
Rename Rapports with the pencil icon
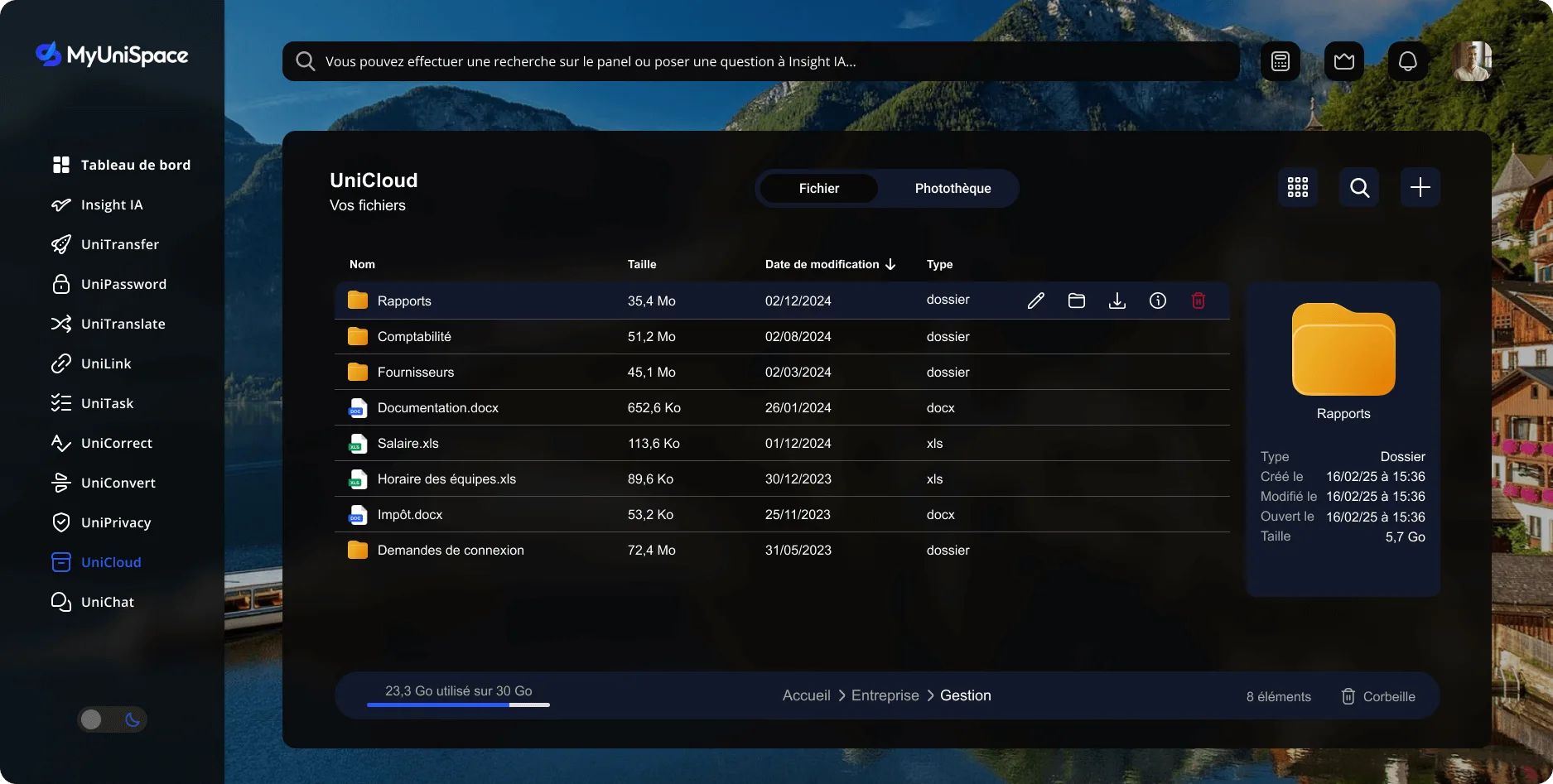[x=1036, y=301]
